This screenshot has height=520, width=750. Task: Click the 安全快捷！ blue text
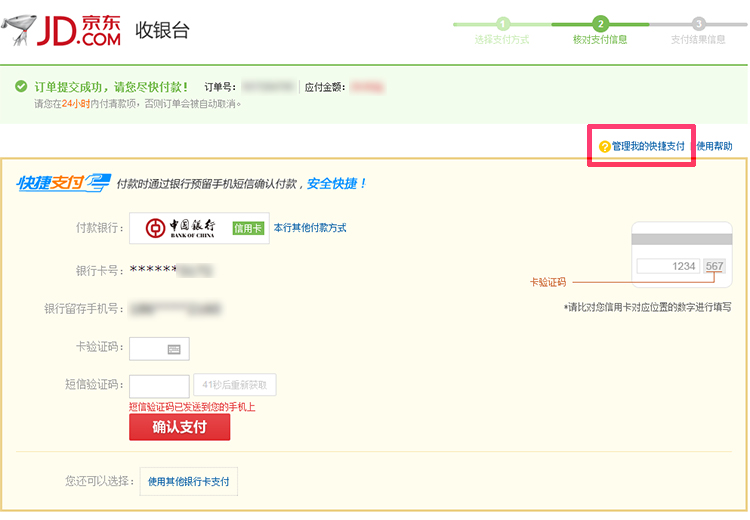coord(336,183)
